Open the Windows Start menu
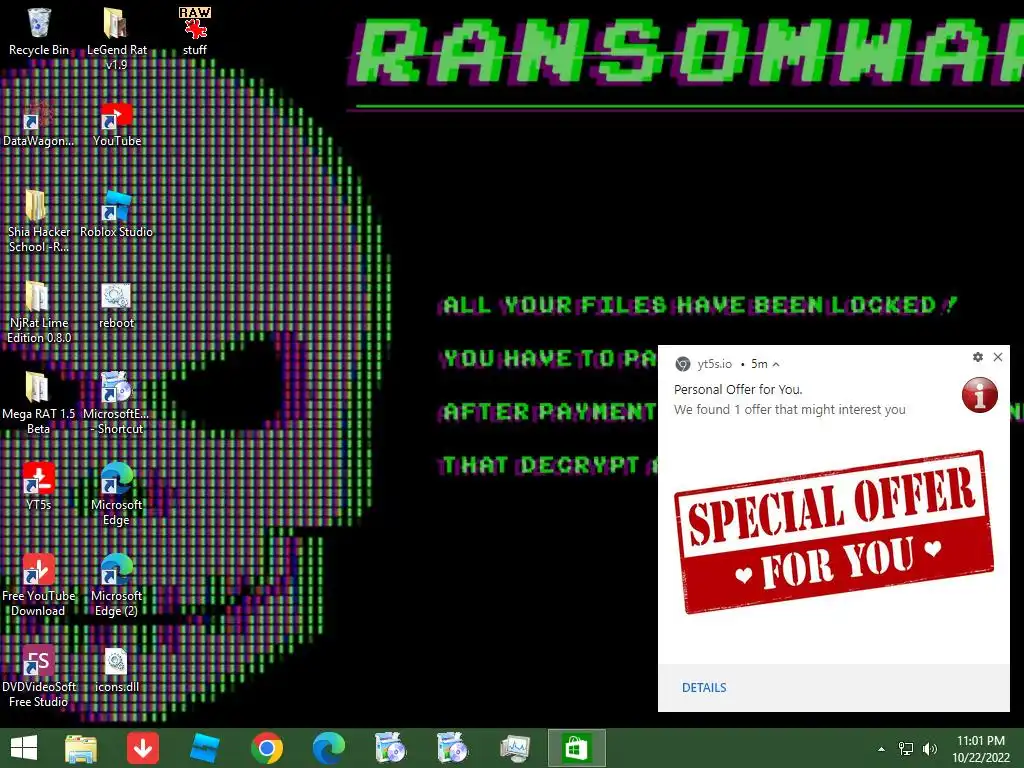Image resolution: width=1024 pixels, height=768 pixels. tap(24, 748)
